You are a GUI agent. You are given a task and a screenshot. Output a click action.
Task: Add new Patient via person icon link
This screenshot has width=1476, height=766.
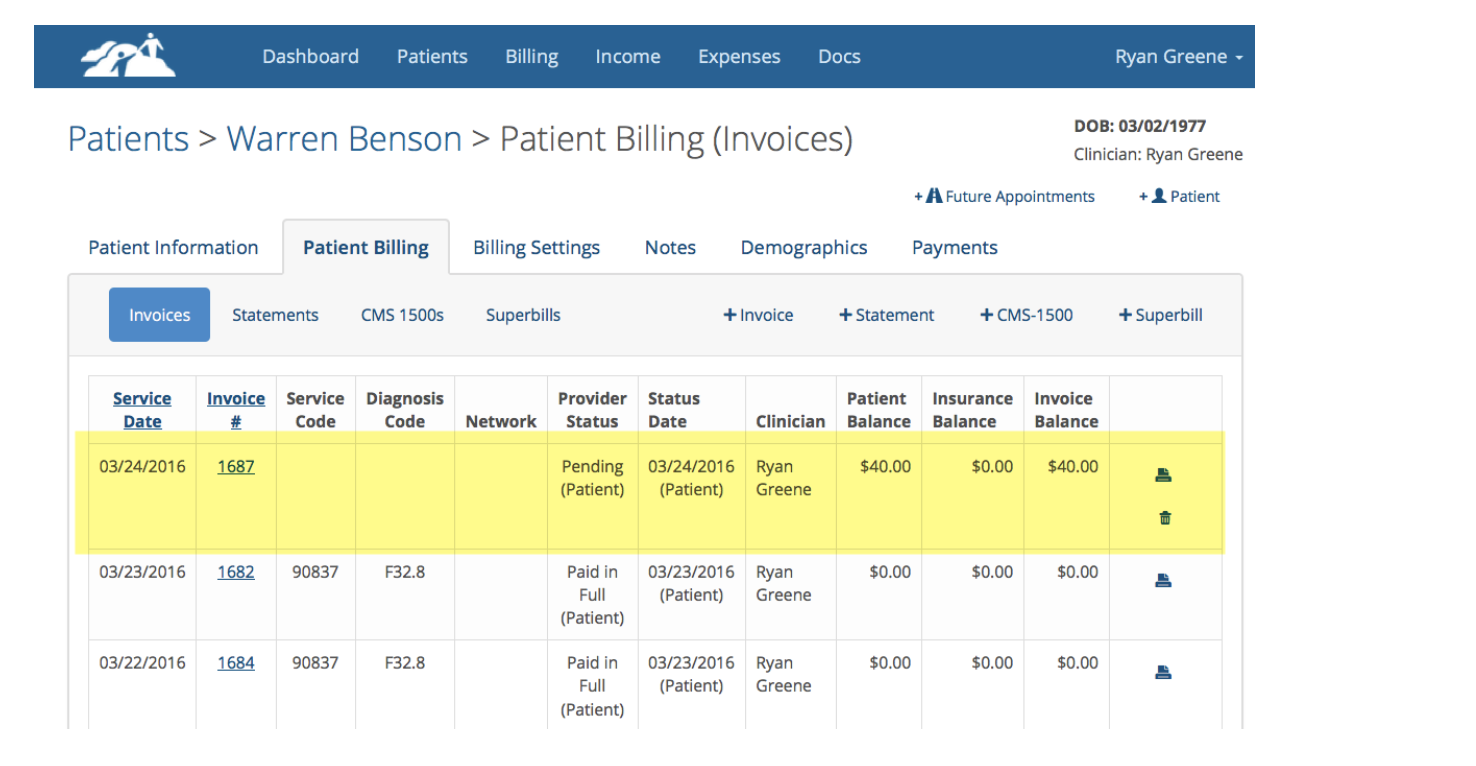[x=1179, y=197]
